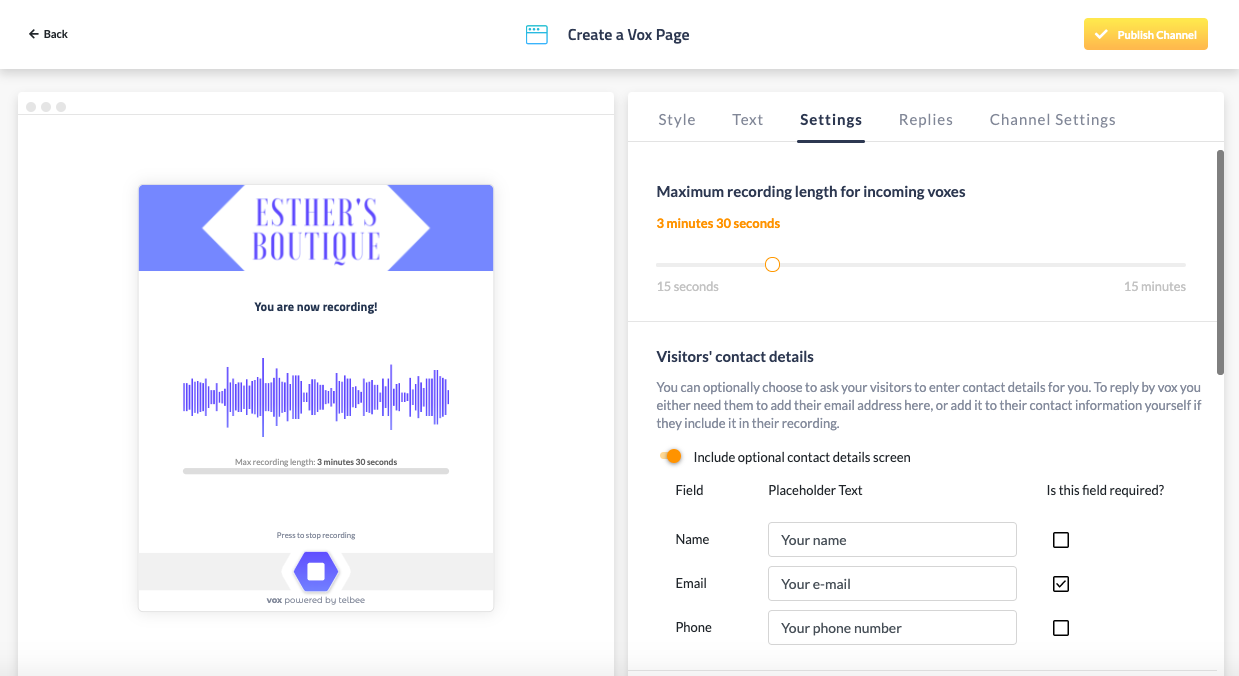Click the Name placeholder text field
1239x676 pixels.
coord(892,540)
